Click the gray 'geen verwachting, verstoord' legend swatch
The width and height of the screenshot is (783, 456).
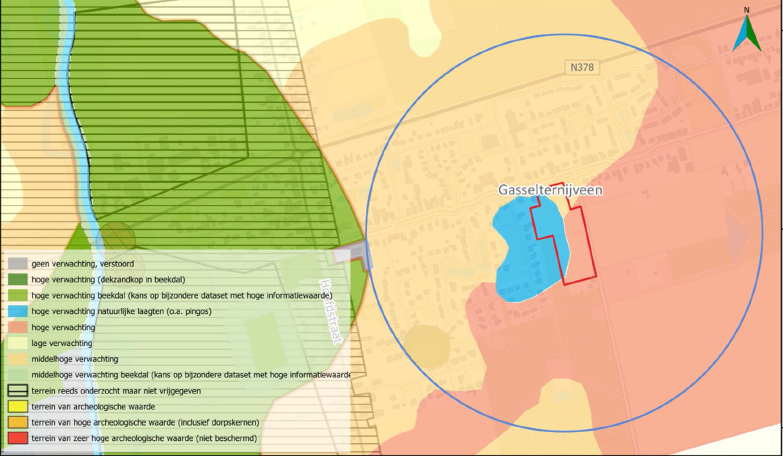16,264
